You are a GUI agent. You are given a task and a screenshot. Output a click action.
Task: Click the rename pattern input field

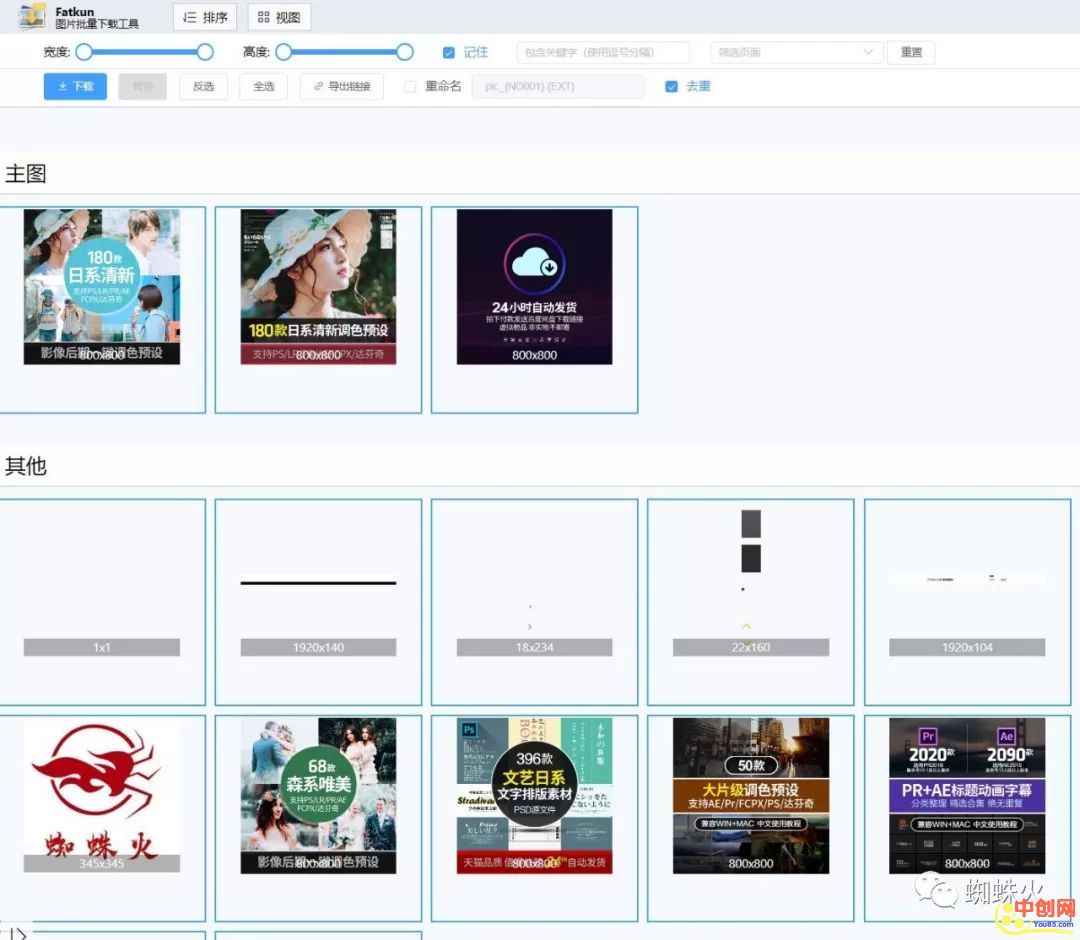pyautogui.click(x=558, y=86)
